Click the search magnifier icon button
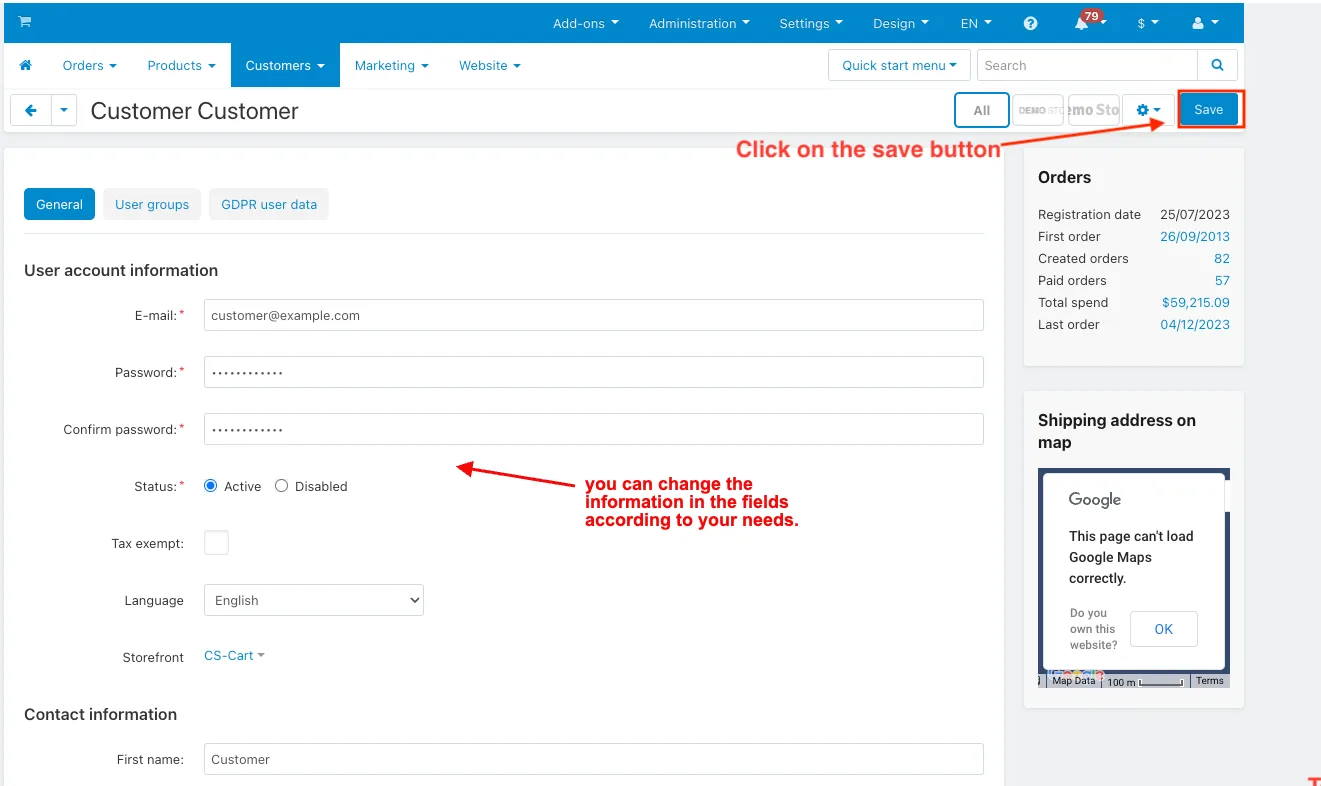This screenshot has width=1321, height=786. pyautogui.click(x=1217, y=65)
